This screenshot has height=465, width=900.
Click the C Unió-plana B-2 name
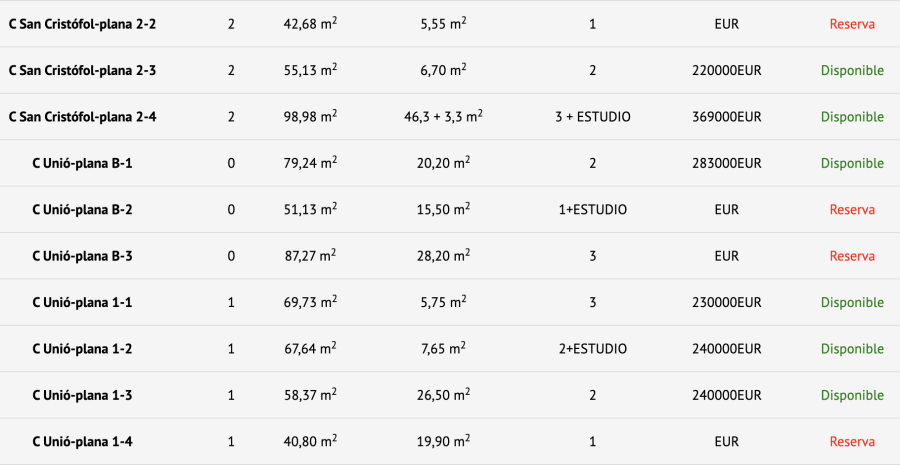82,210
